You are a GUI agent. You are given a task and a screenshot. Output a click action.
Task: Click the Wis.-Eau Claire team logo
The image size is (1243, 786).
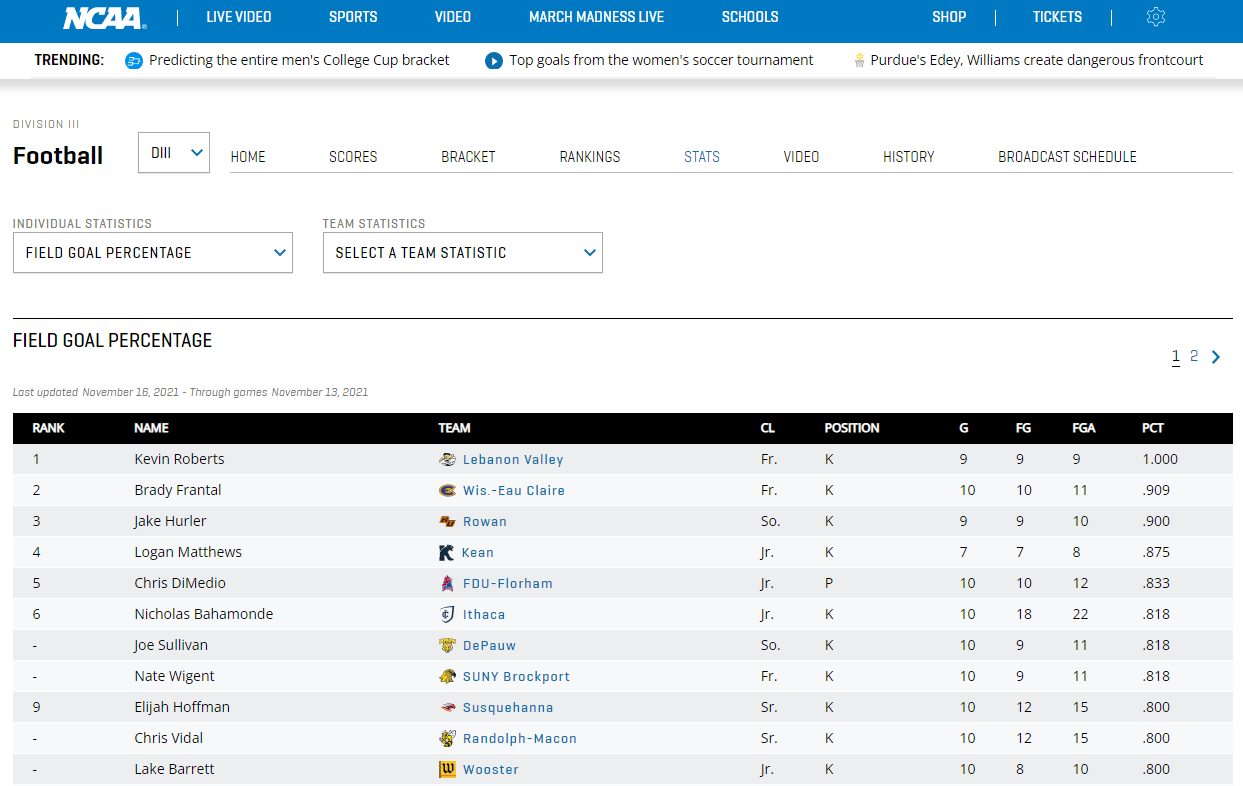(448, 491)
